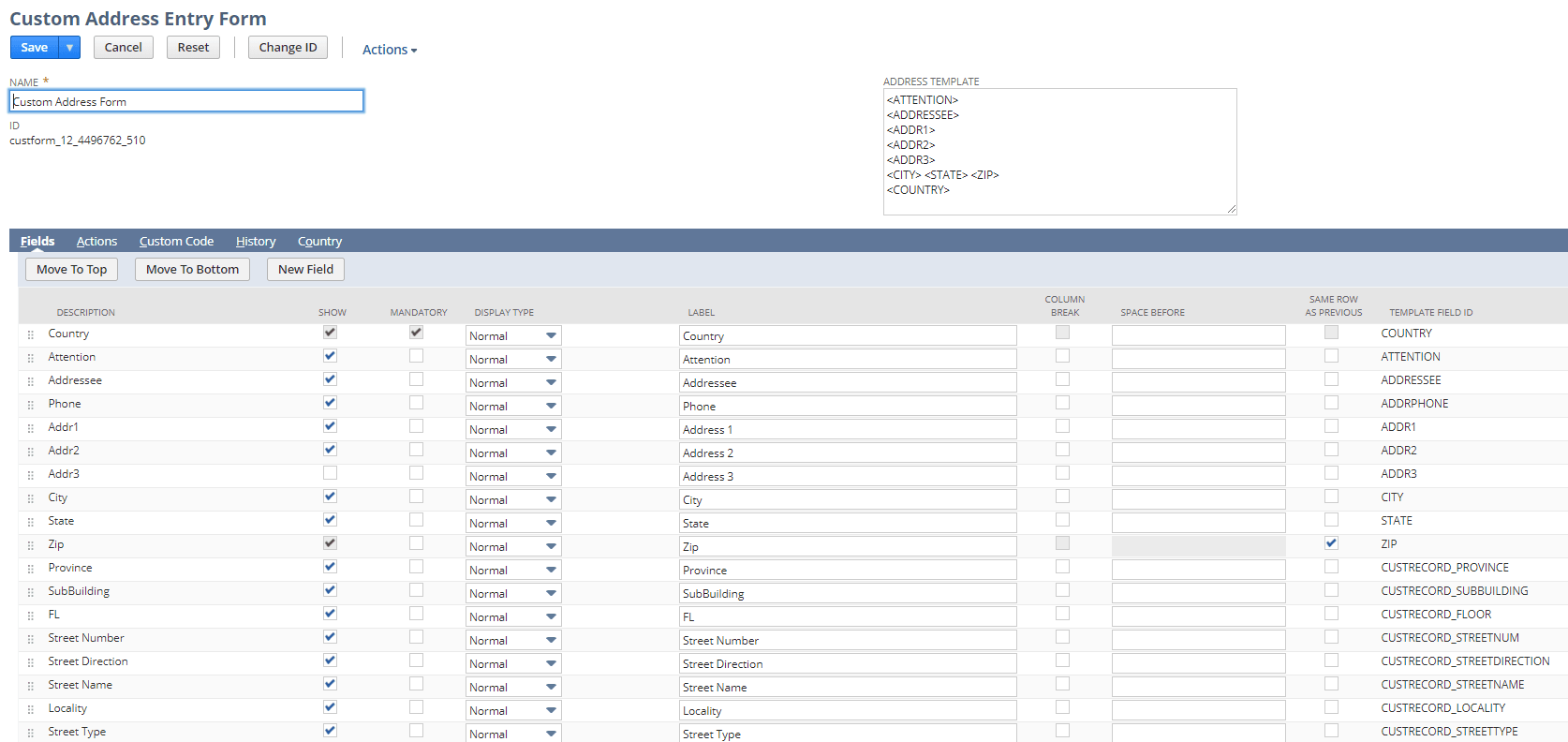This screenshot has height=742, width=1568.
Task: Click the Cancel button
Action: click(x=124, y=47)
